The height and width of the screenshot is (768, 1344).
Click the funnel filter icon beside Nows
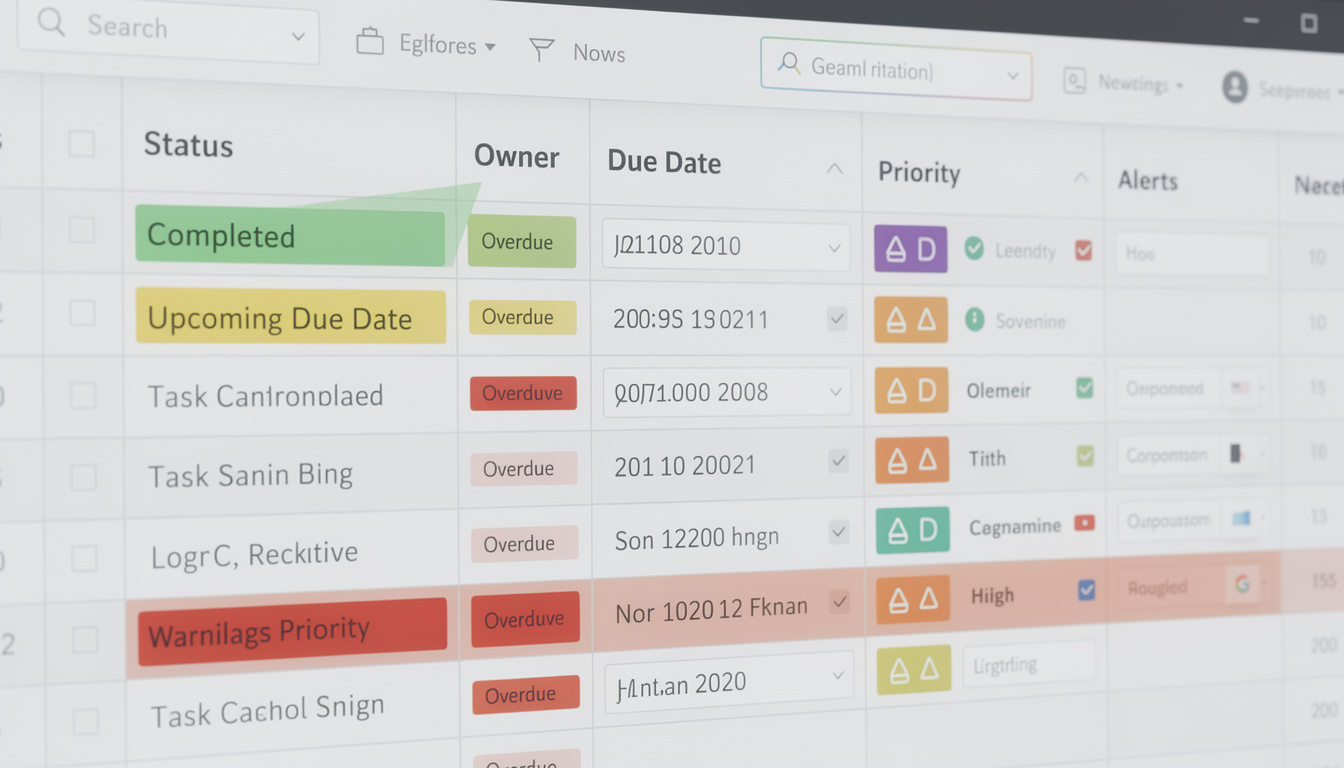[541, 50]
